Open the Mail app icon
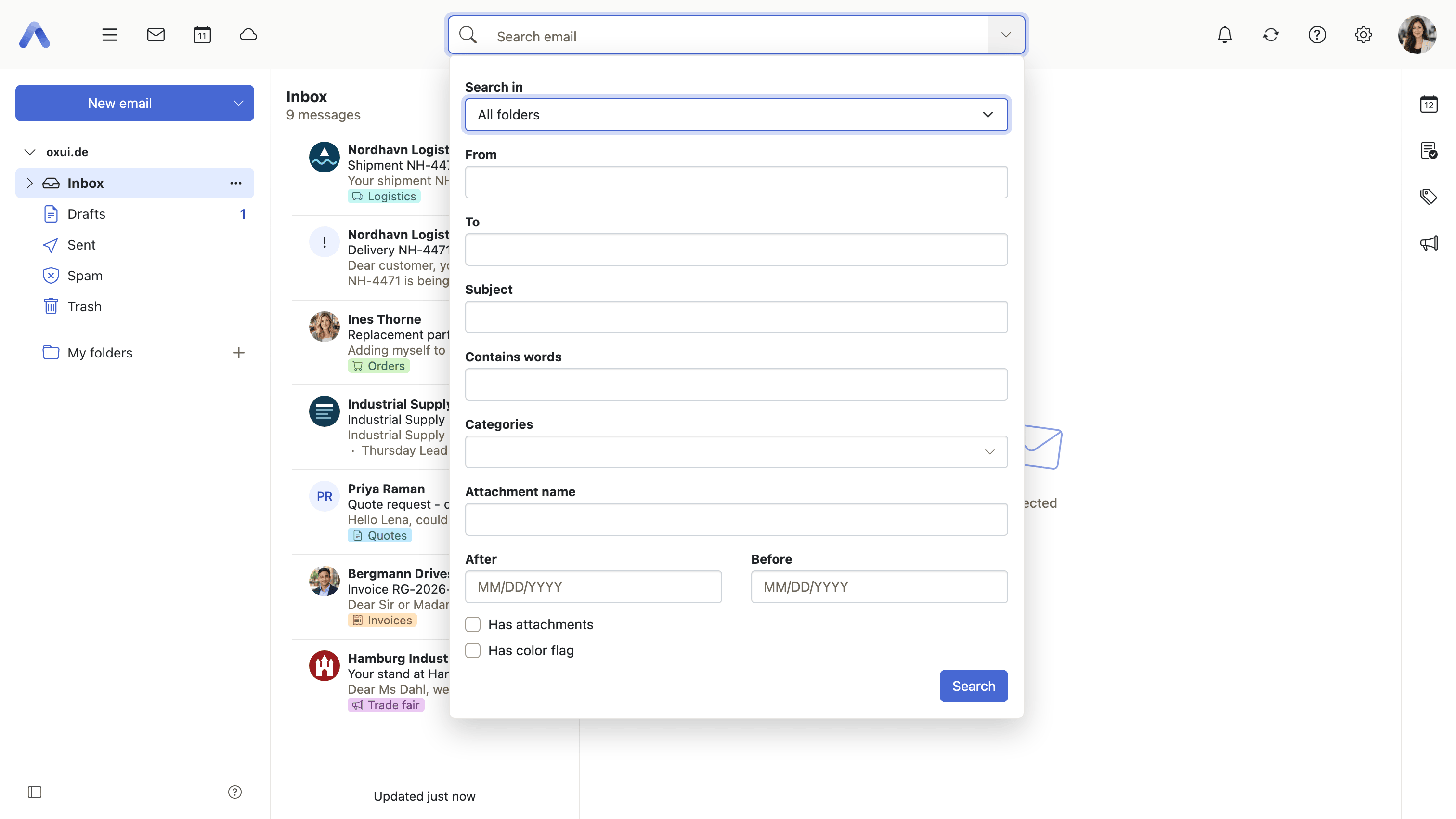This screenshot has width=1456, height=819. coord(156,35)
